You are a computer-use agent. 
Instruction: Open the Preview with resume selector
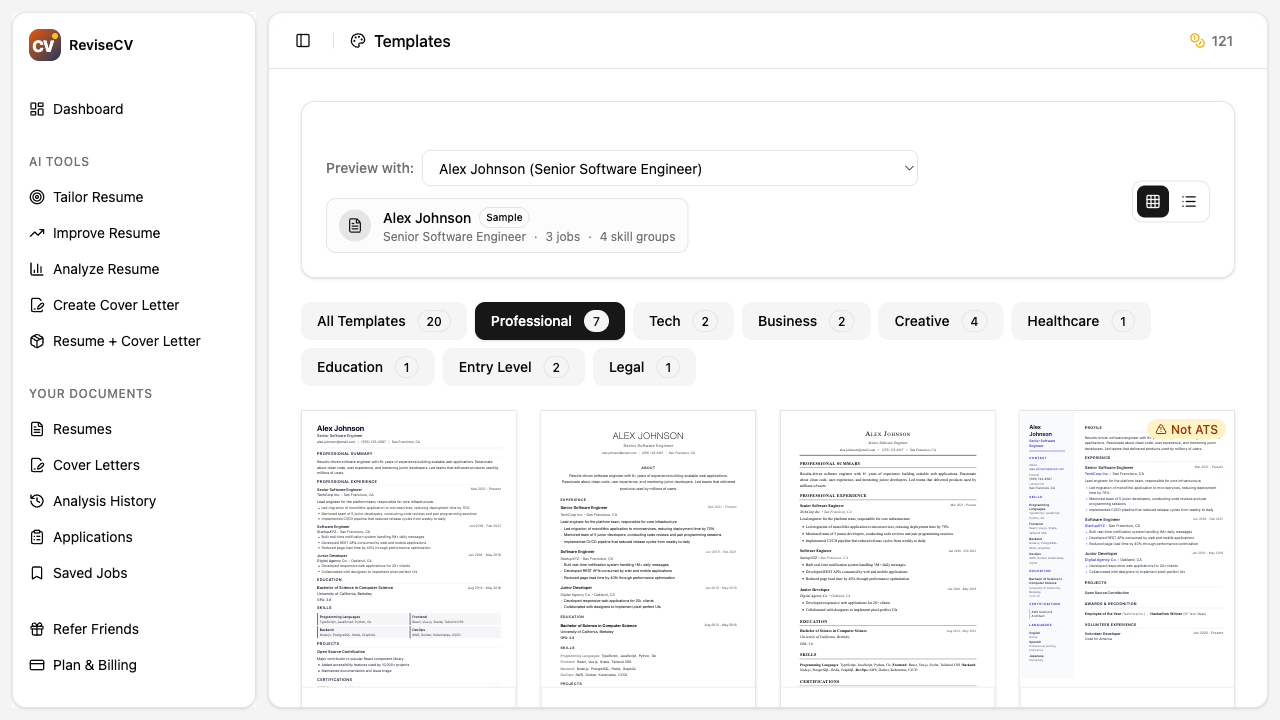pyautogui.click(x=670, y=168)
